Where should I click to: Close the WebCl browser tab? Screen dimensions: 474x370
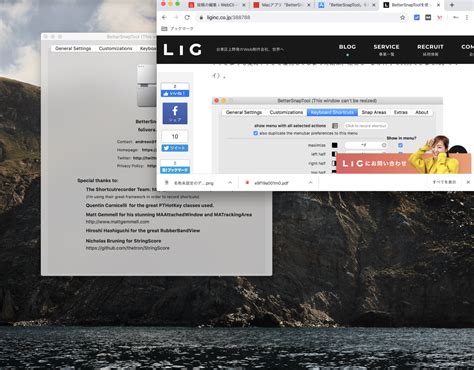[244, 5]
